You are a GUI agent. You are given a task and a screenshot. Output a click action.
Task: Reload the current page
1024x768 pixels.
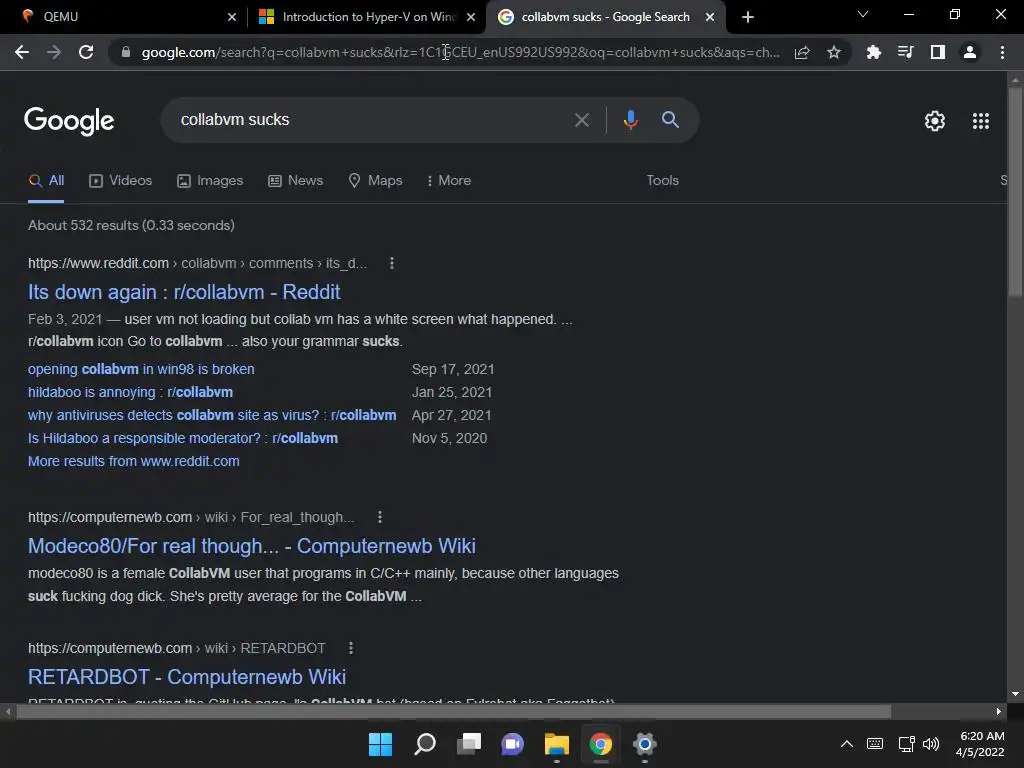[86, 52]
